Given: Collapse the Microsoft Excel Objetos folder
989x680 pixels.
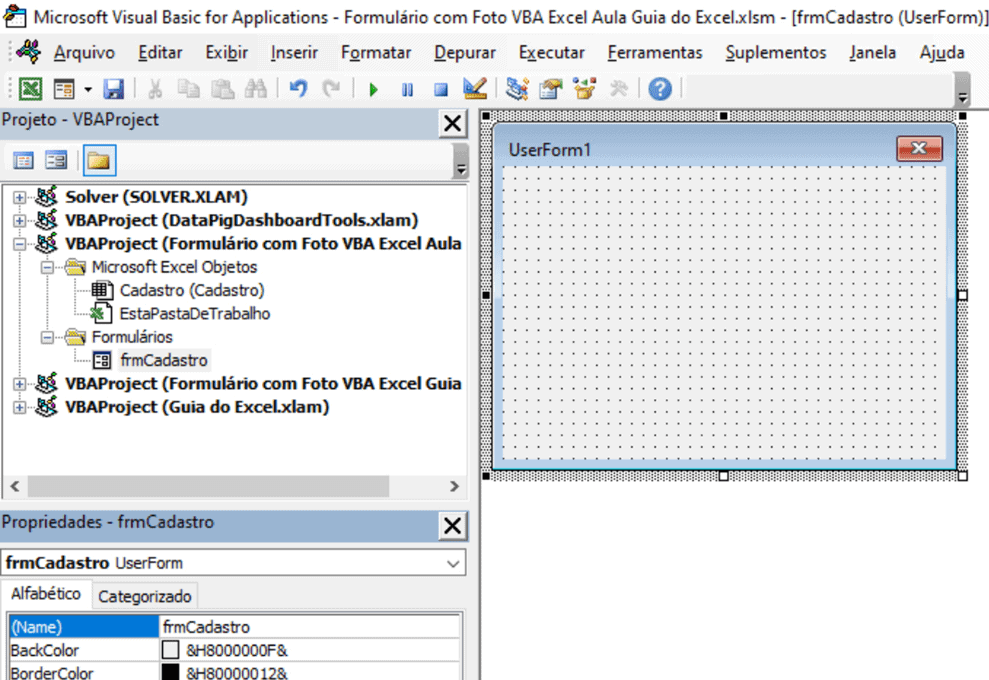Looking at the screenshot, I should pyautogui.click(x=47, y=267).
